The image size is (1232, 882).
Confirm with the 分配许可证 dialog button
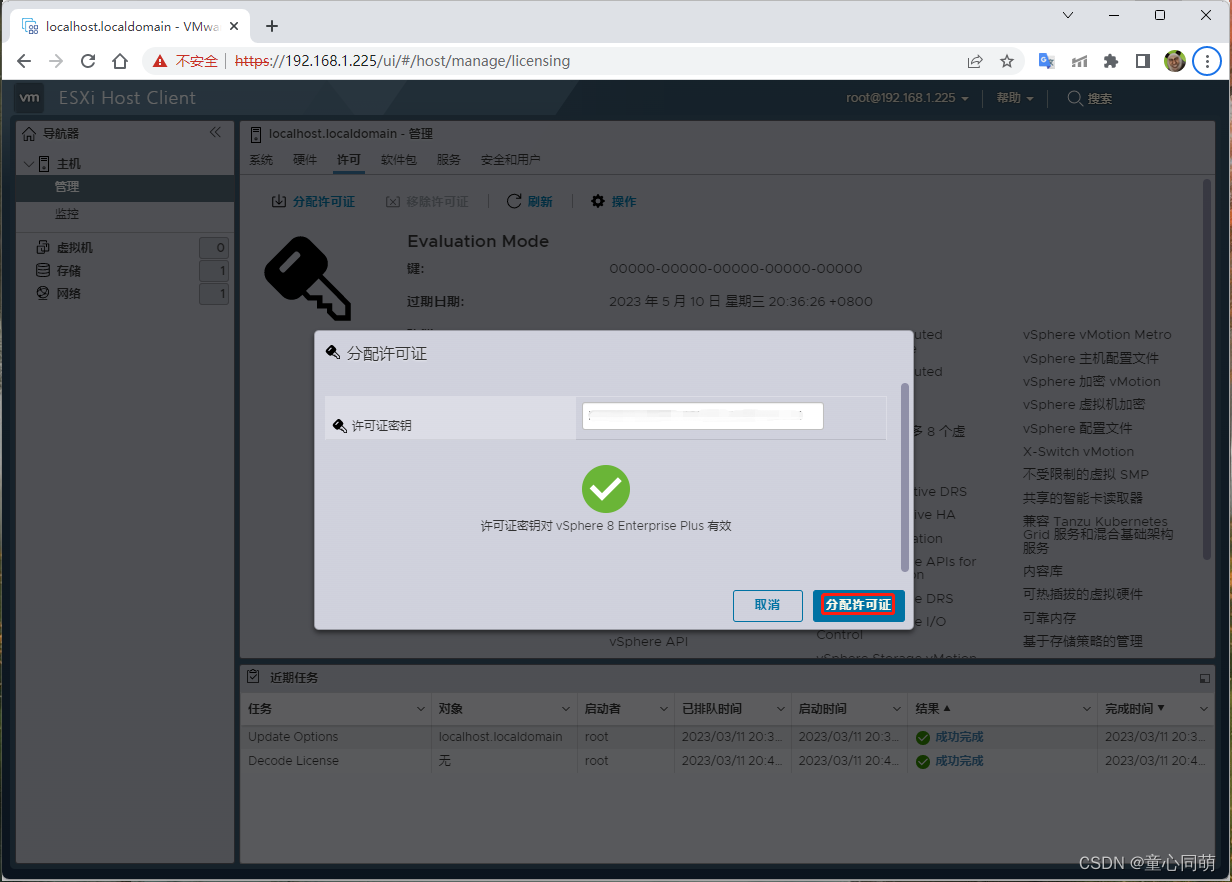[858, 605]
